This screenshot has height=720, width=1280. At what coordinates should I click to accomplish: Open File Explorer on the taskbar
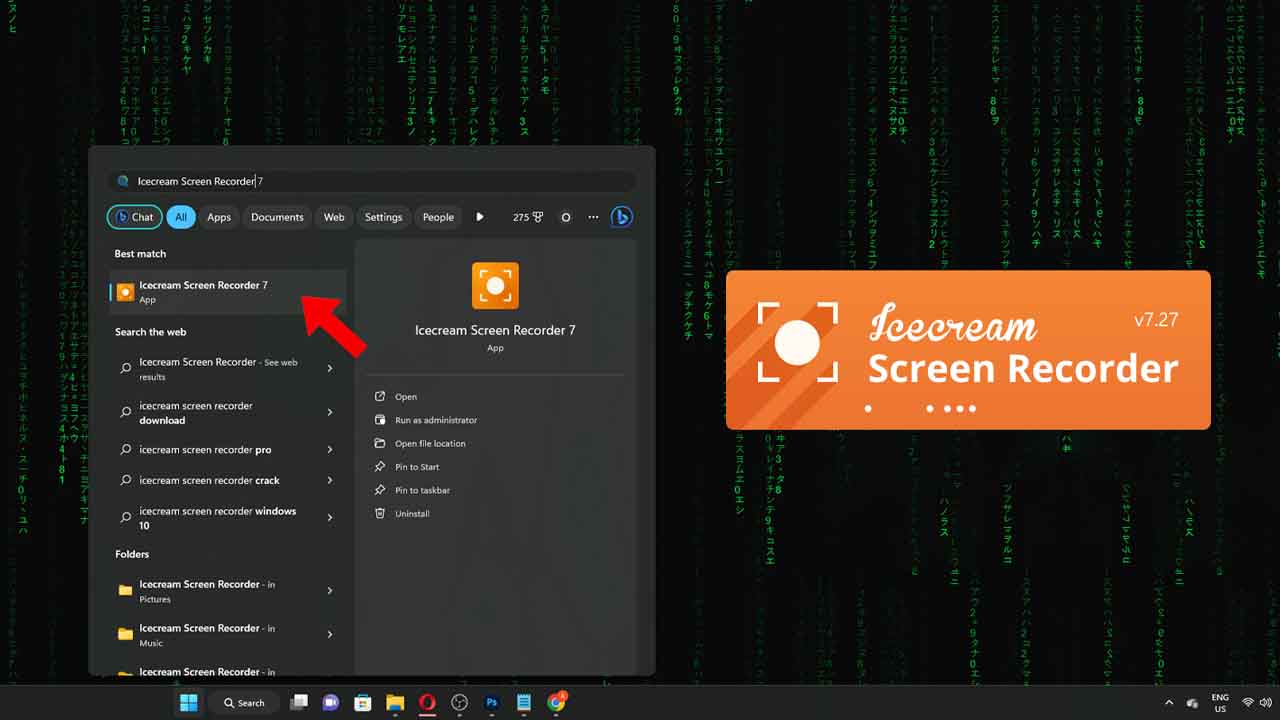(x=395, y=703)
